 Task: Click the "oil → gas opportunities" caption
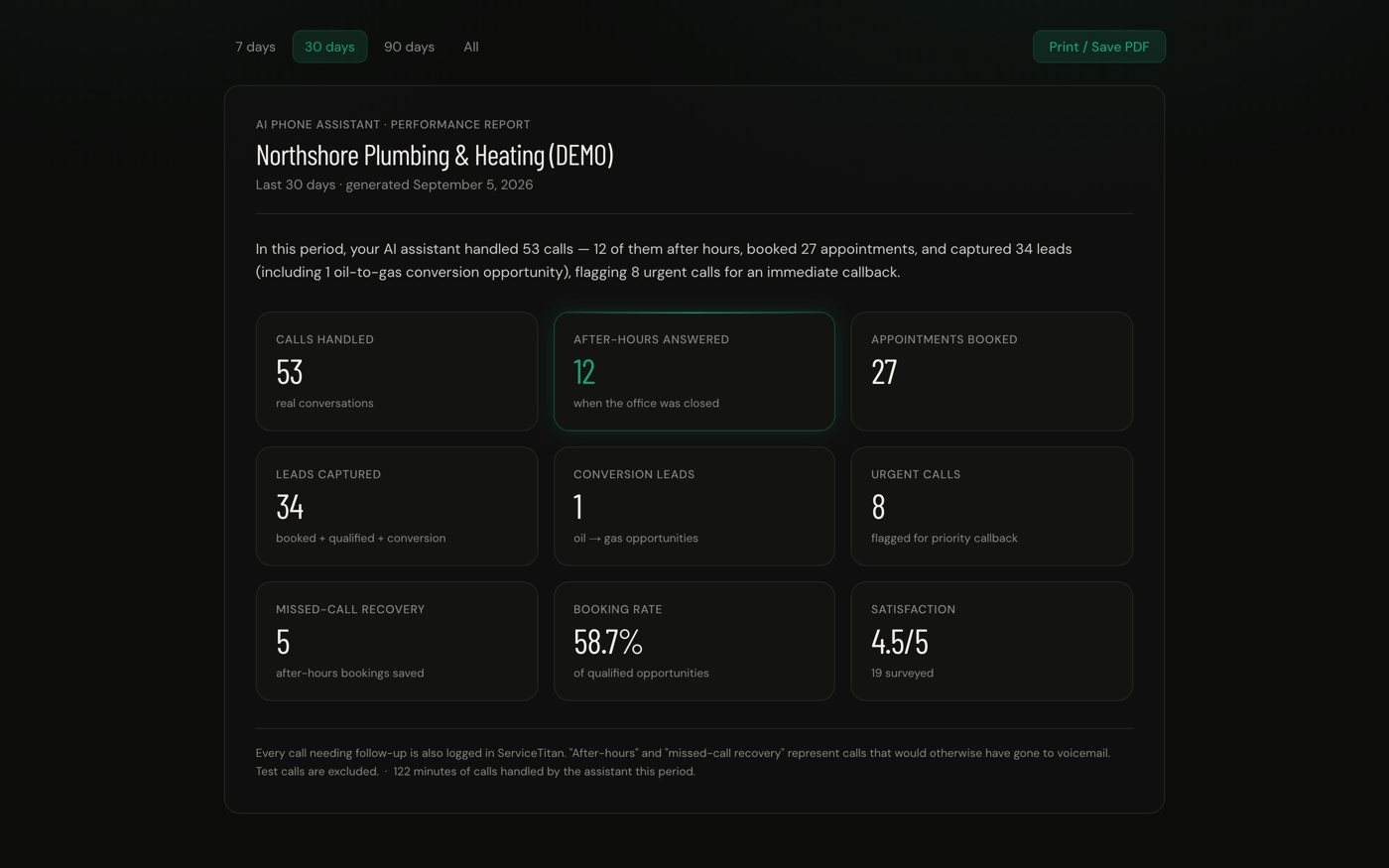pyautogui.click(x=636, y=538)
